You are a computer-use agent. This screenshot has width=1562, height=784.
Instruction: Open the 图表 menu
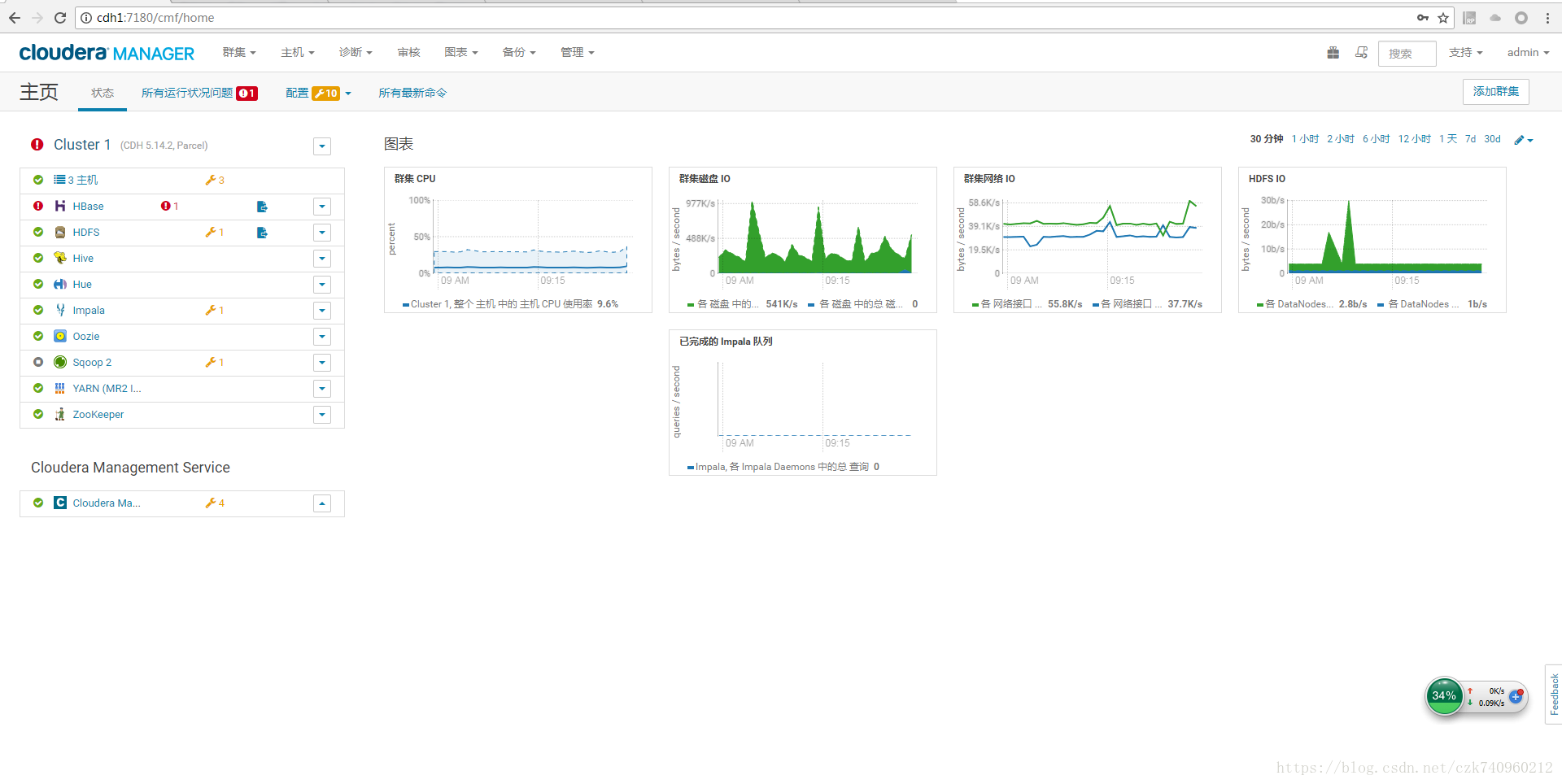tap(461, 52)
